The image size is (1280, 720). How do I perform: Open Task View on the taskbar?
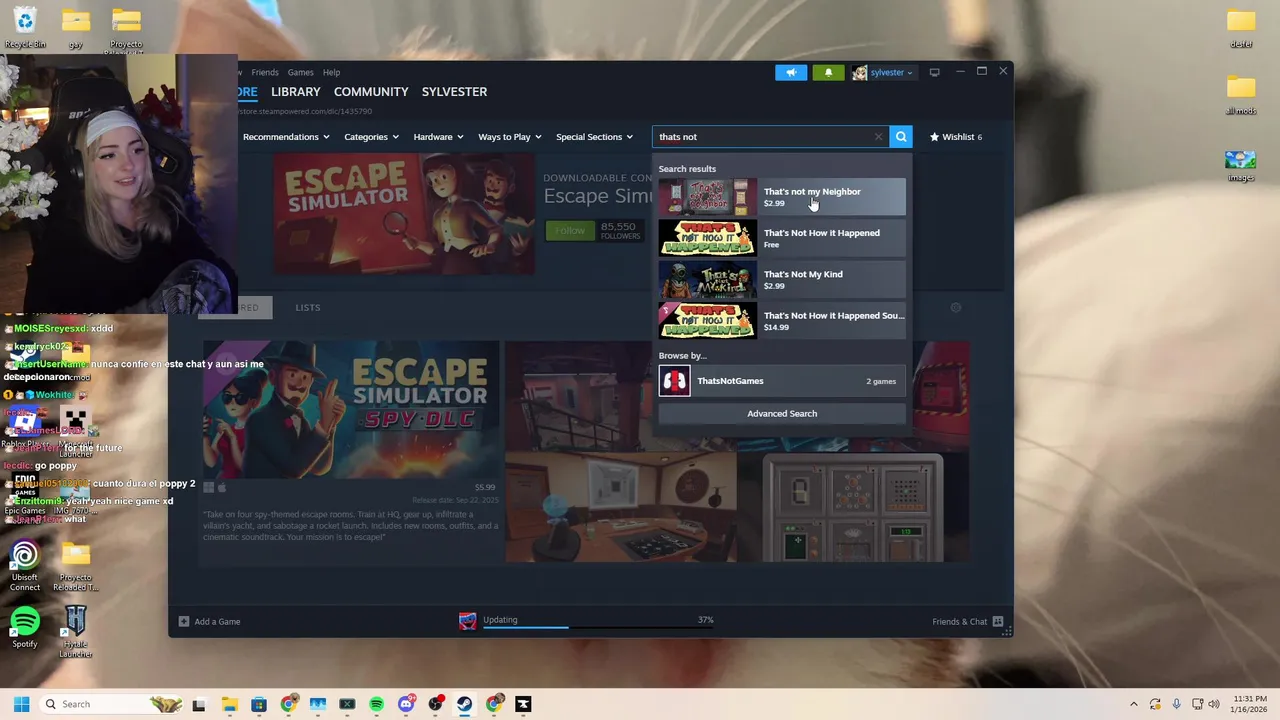coord(199,704)
